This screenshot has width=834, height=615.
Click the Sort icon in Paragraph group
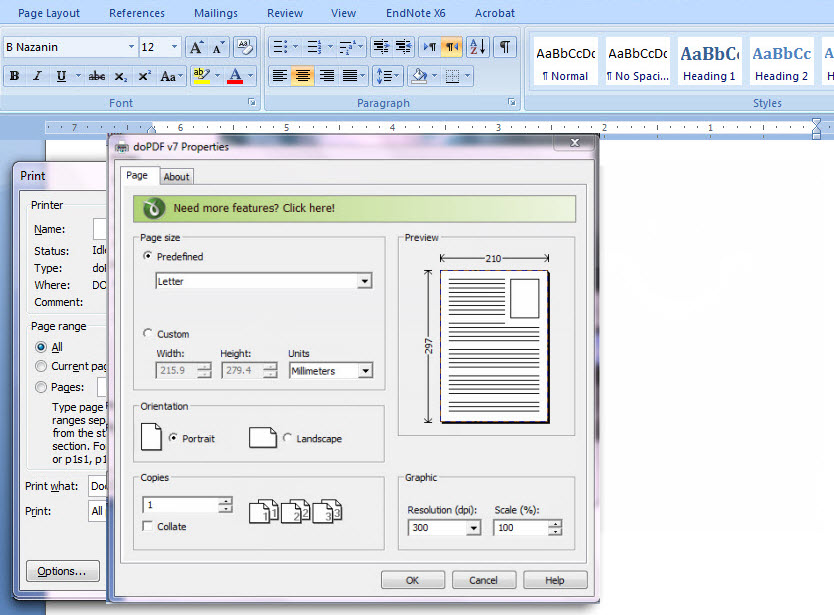pos(477,47)
